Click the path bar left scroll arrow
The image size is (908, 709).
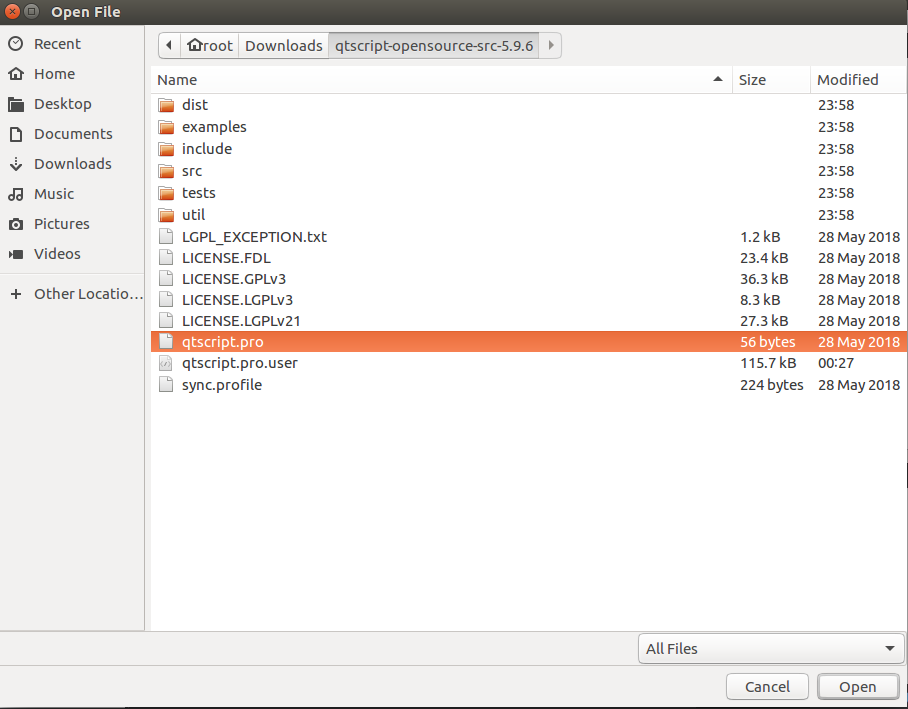point(168,46)
